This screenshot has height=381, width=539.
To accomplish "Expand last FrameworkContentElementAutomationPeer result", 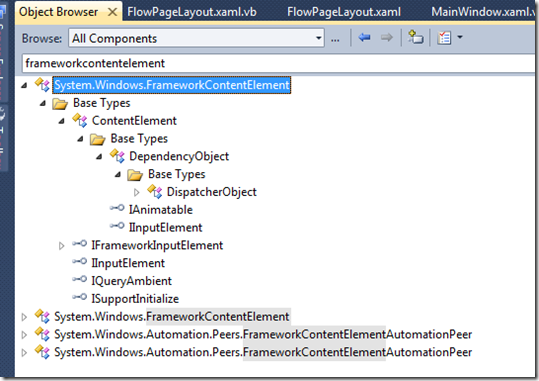I will coord(24,353).
